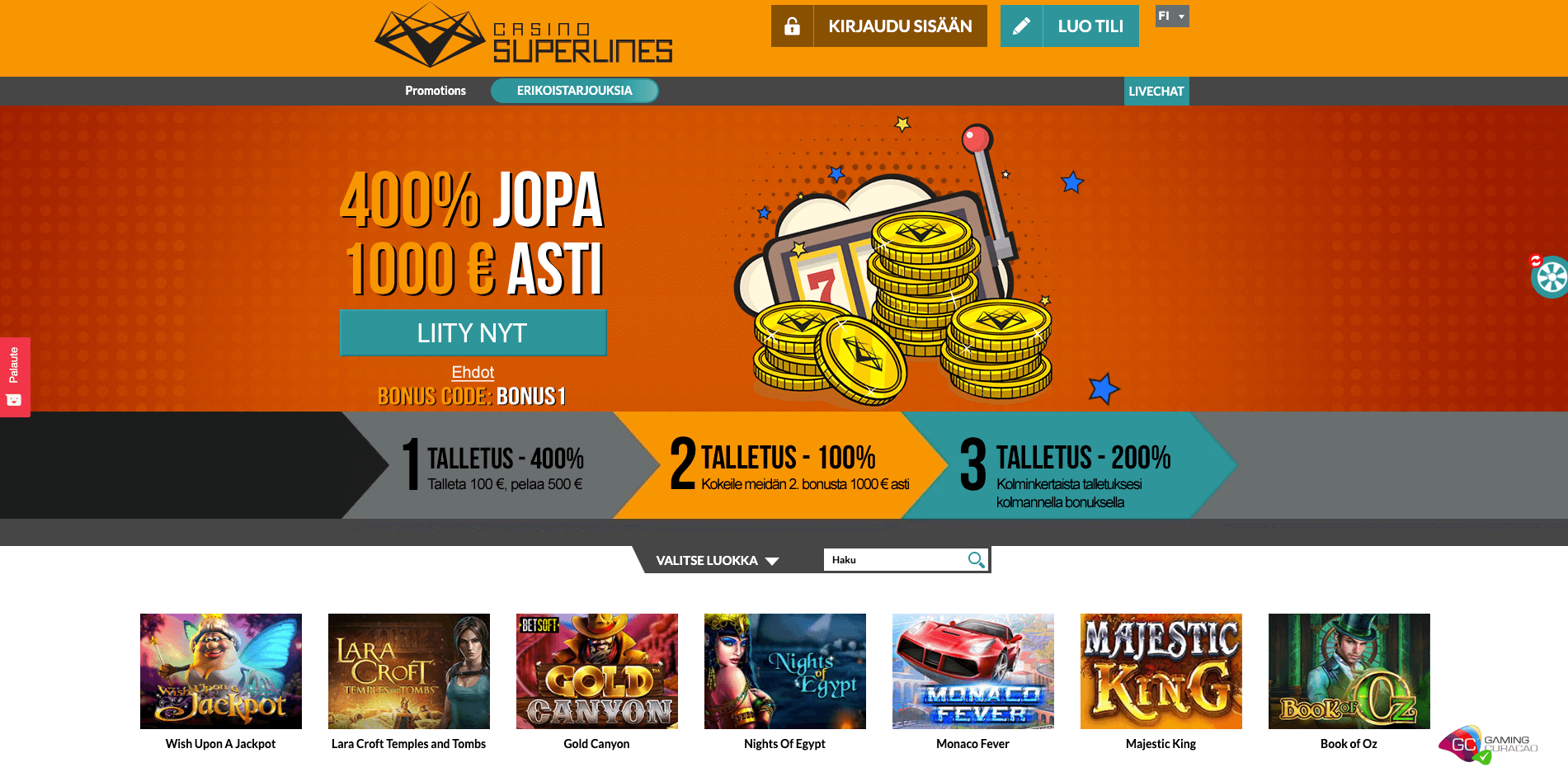
Task: Click the Luo tili button
Action: pyautogui.click(x=1090, y=26)
